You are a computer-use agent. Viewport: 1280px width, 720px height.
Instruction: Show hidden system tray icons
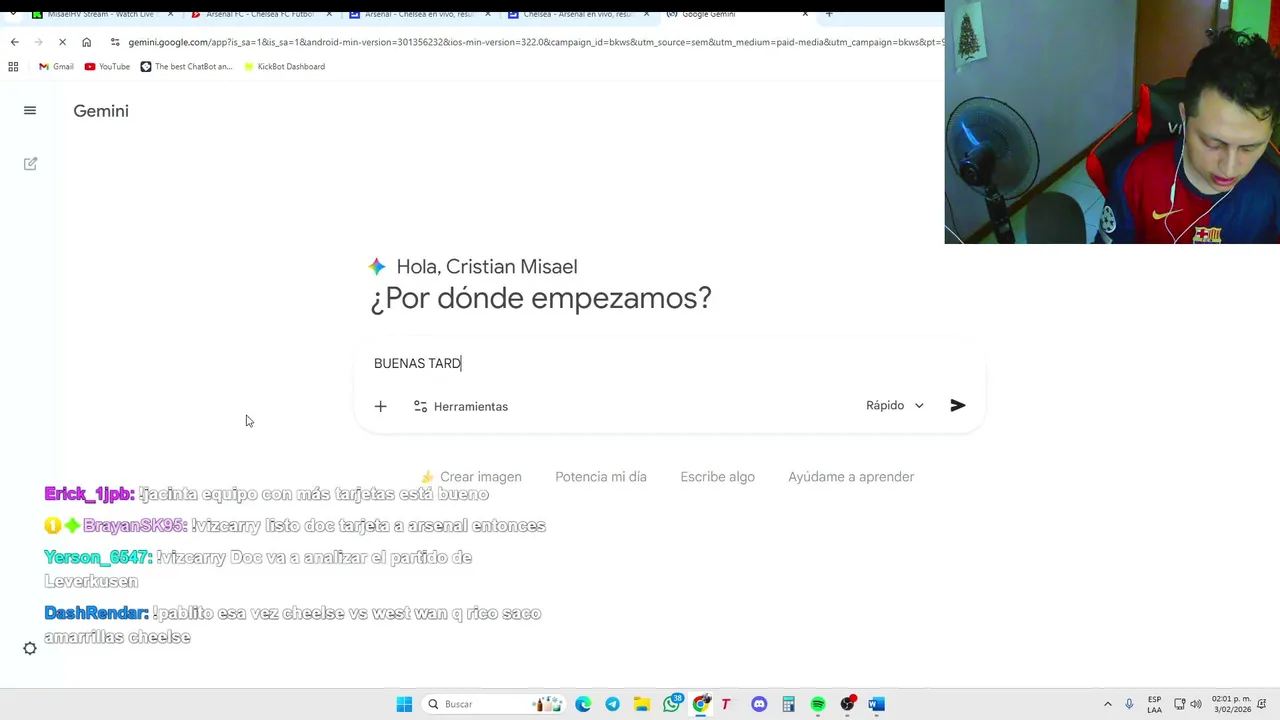[x=1107, y=704]
